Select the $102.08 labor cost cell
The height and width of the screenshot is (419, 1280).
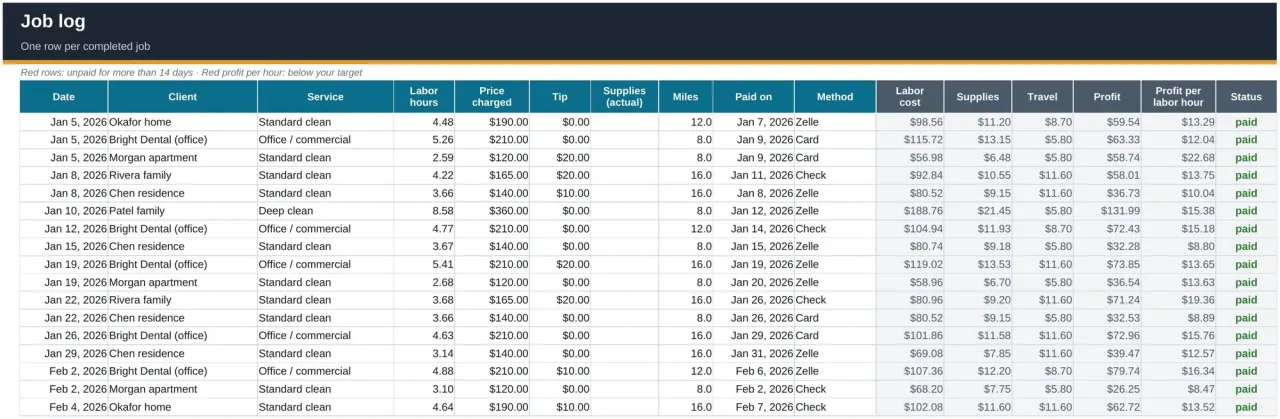(910, 407)
